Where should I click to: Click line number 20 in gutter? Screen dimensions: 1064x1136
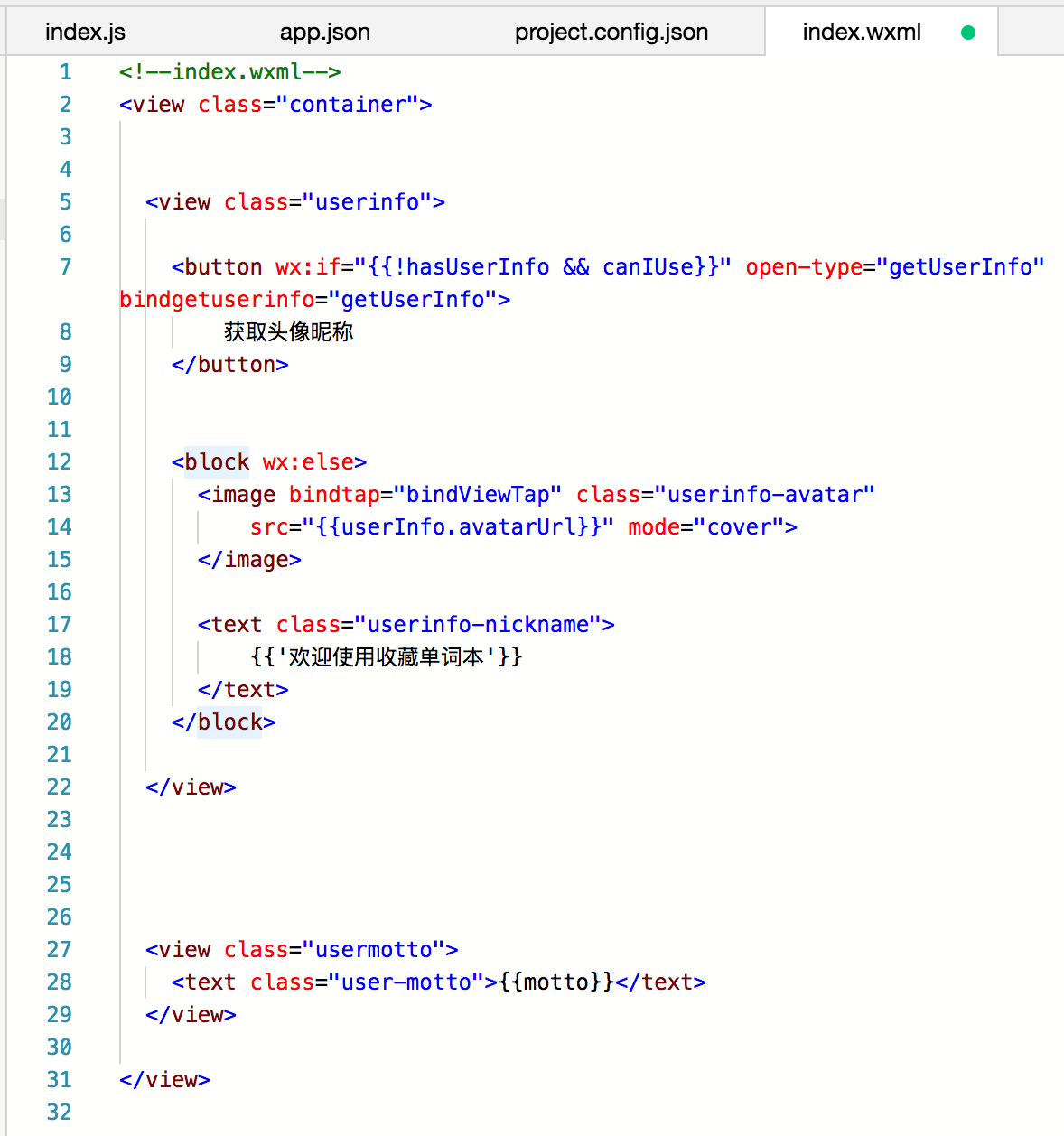pyautogui.click(x=59, y=722)
